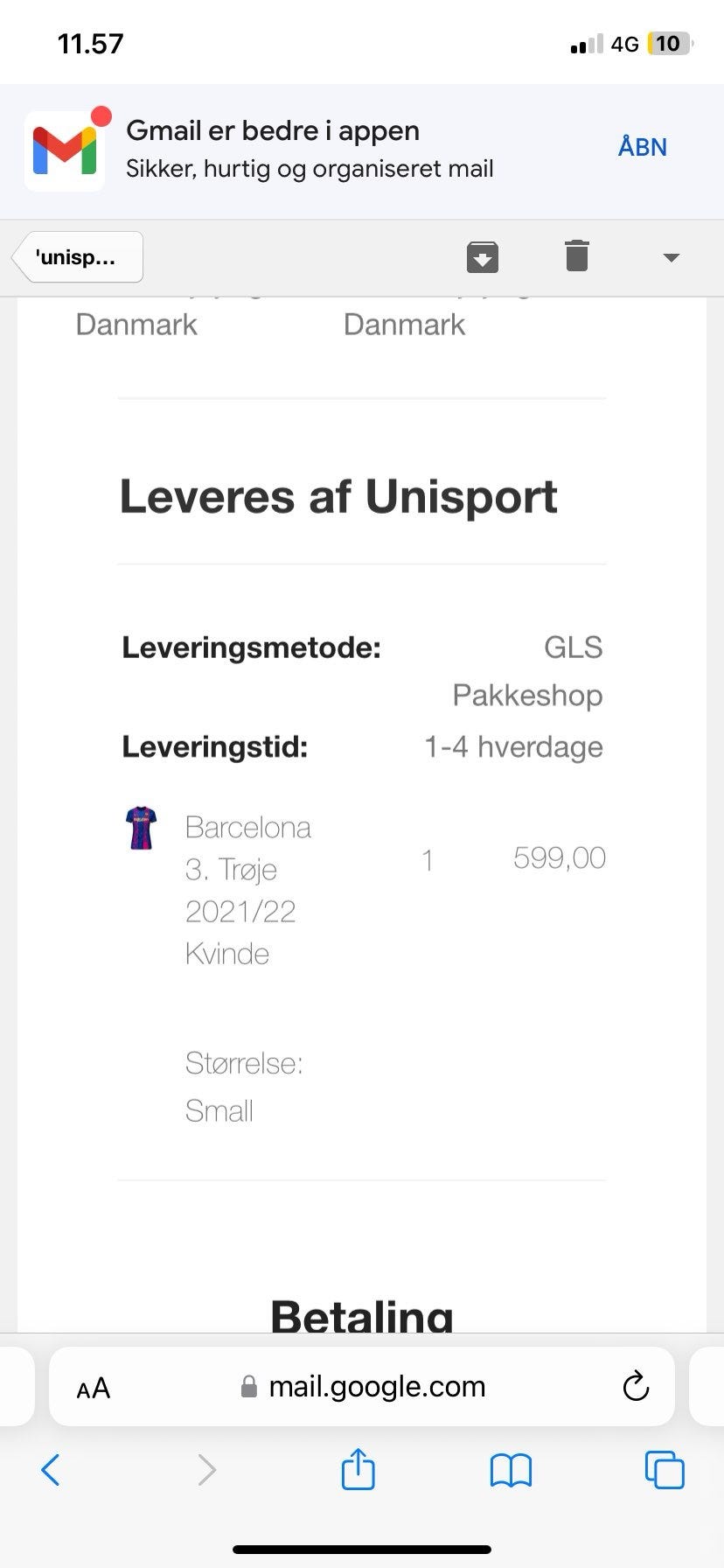Open Gmail app with ÅBN link

click(x=642, y=147)
